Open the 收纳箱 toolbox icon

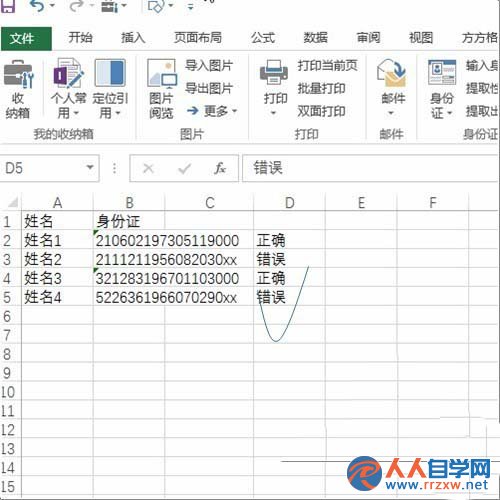(18, 74)
